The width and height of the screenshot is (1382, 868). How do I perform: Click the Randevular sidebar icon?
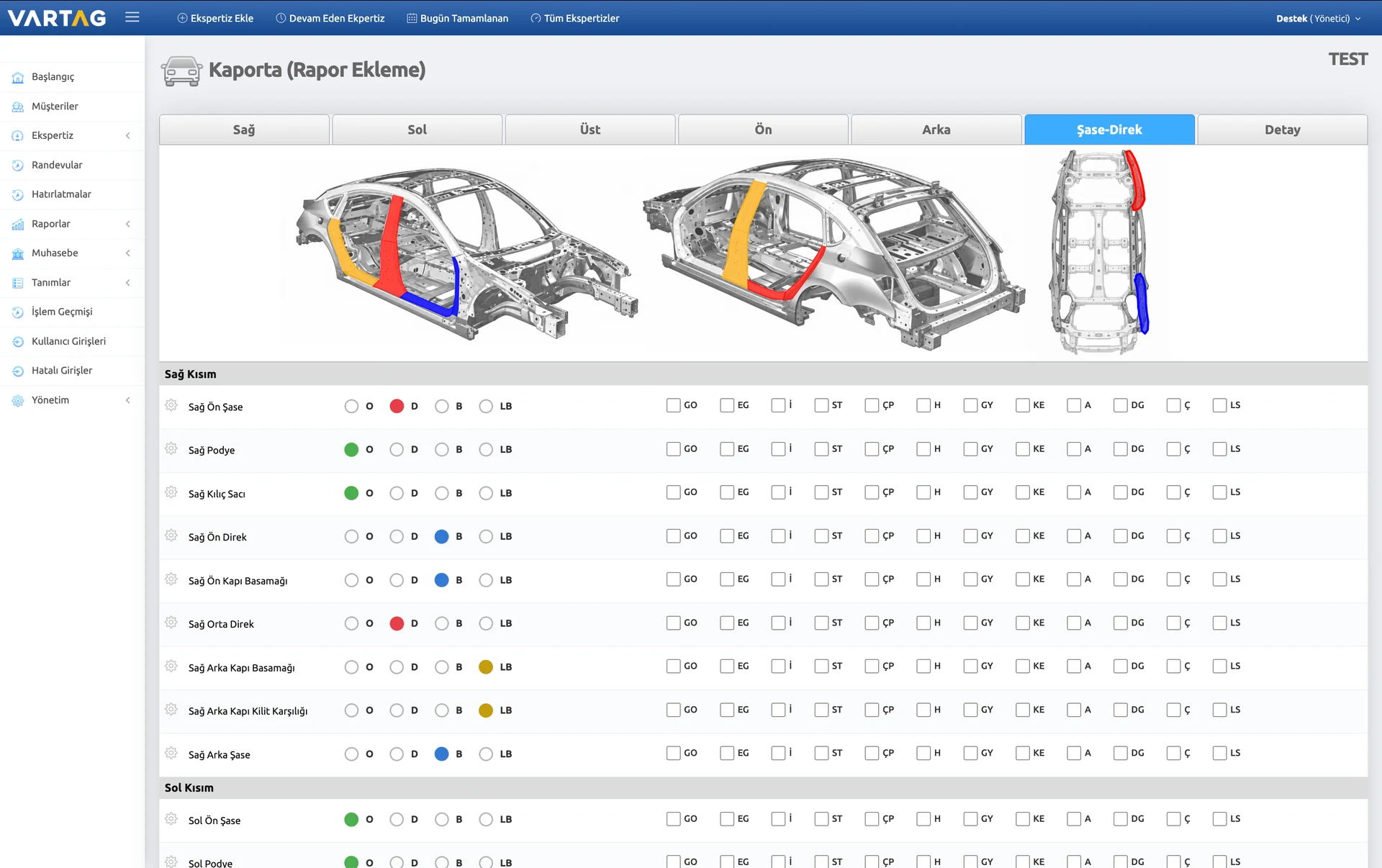click(18, 166)
